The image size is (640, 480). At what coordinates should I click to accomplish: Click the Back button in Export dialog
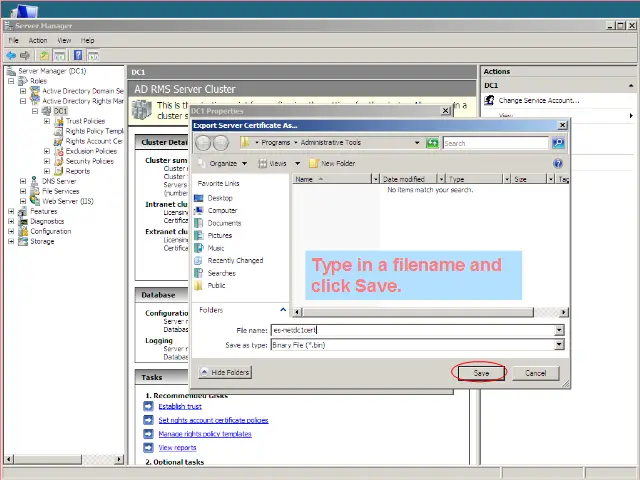pyautogui.click(x=203, y=143)
